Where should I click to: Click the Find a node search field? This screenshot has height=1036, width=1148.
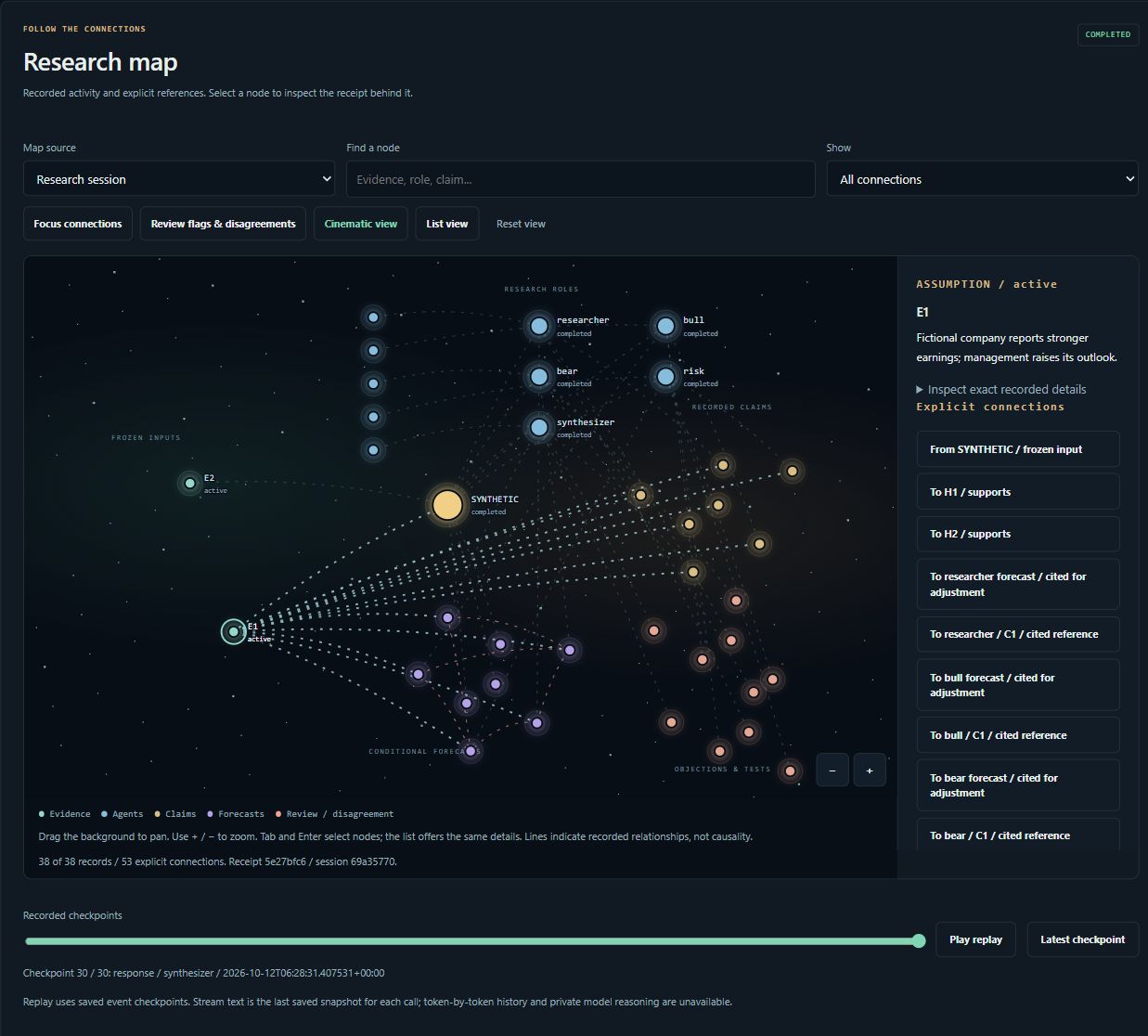coord(581,179)
